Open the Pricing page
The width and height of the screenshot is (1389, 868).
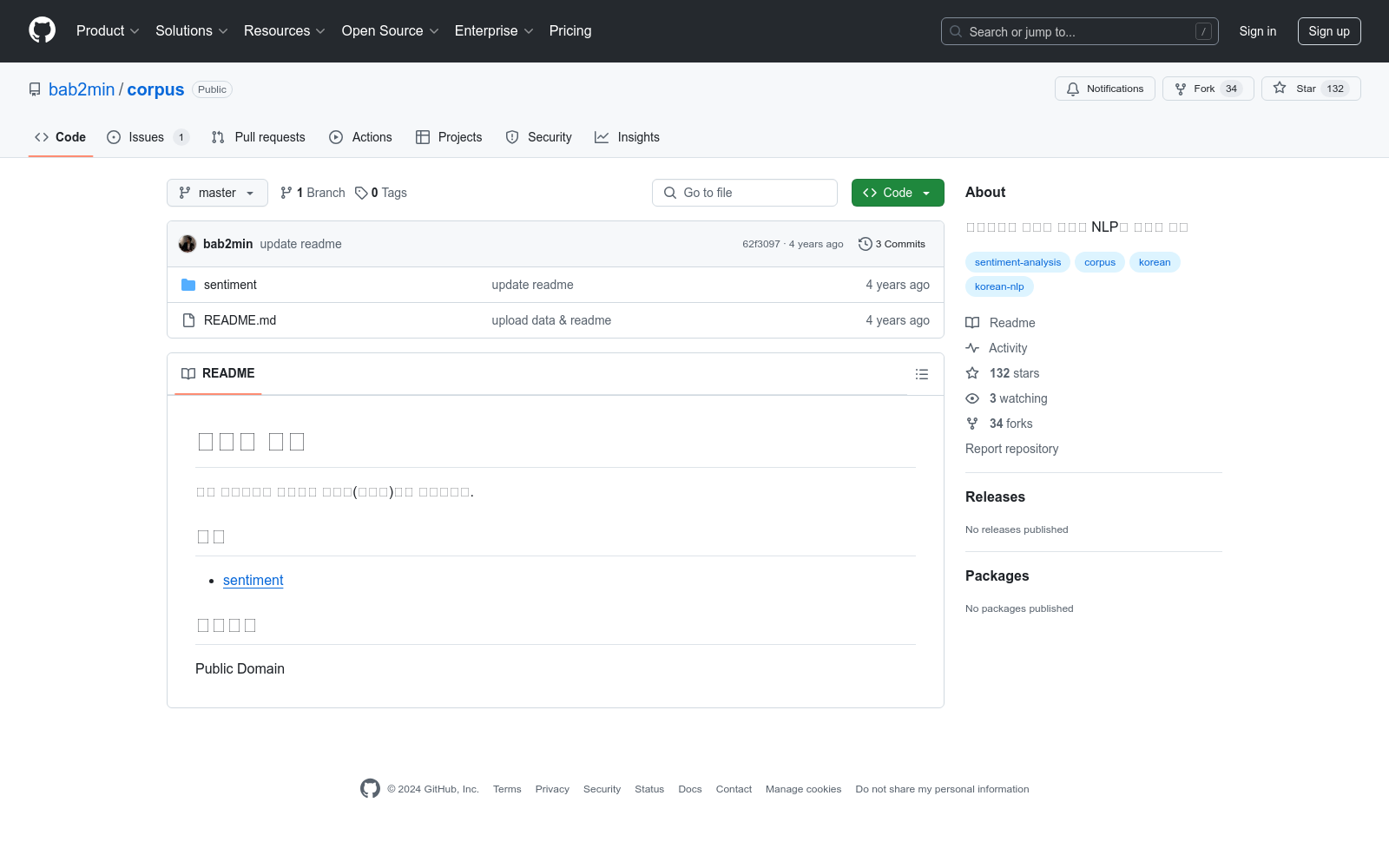(x=570, y=30)
